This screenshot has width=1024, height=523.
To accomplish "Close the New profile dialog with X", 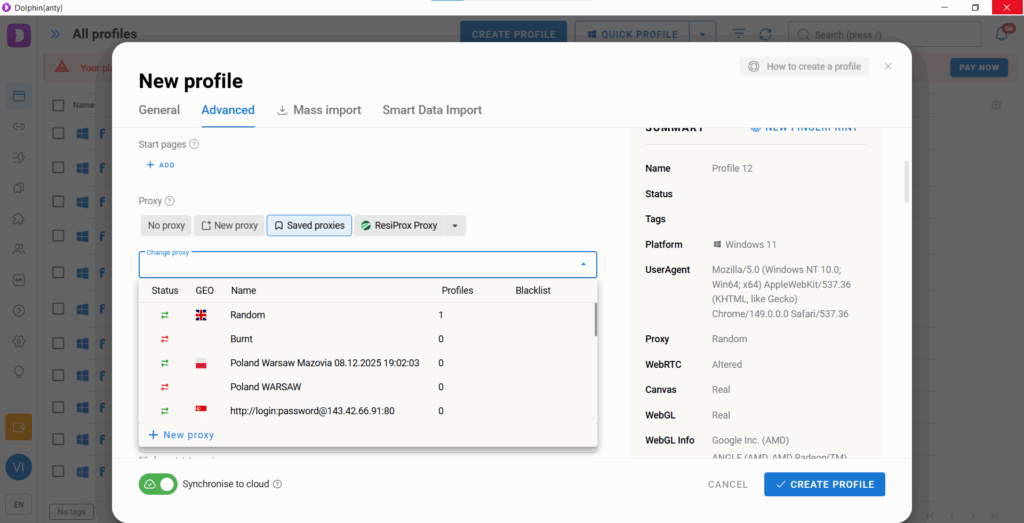I will tap(888, 66).
